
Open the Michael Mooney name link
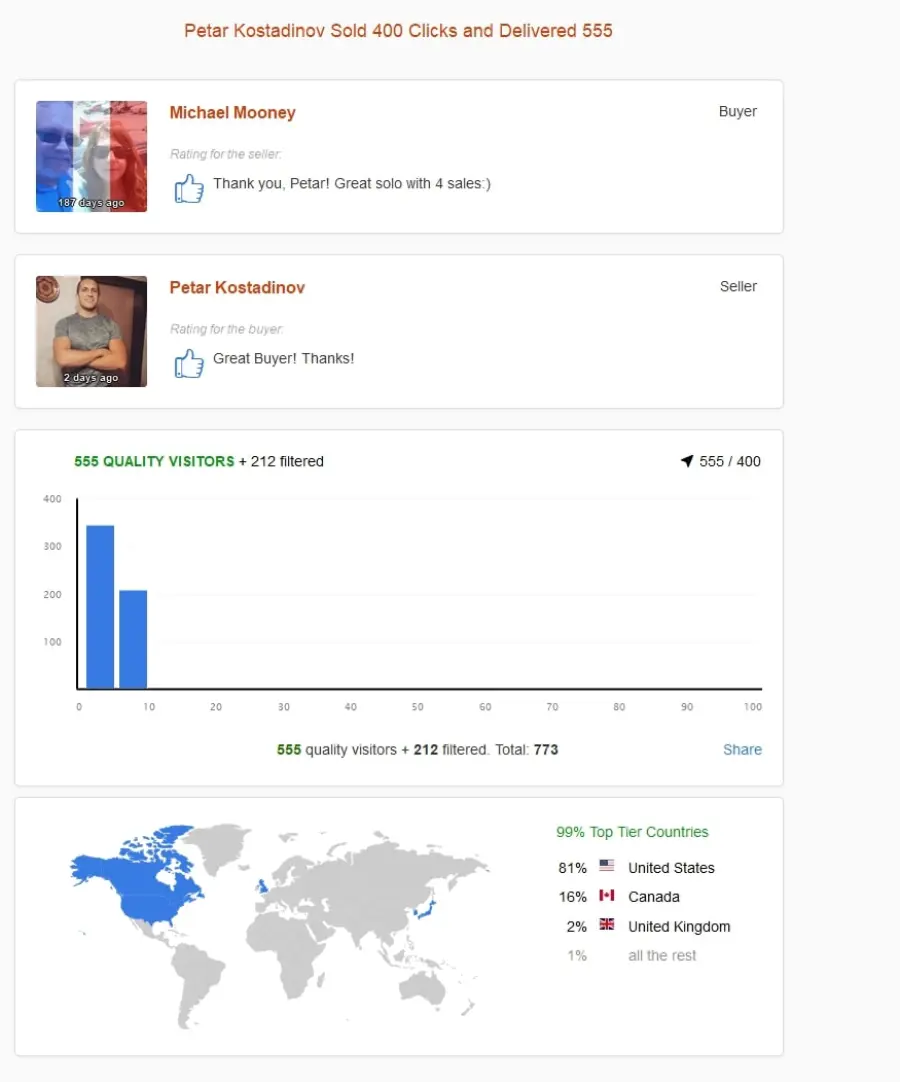[x=233, y=112]
